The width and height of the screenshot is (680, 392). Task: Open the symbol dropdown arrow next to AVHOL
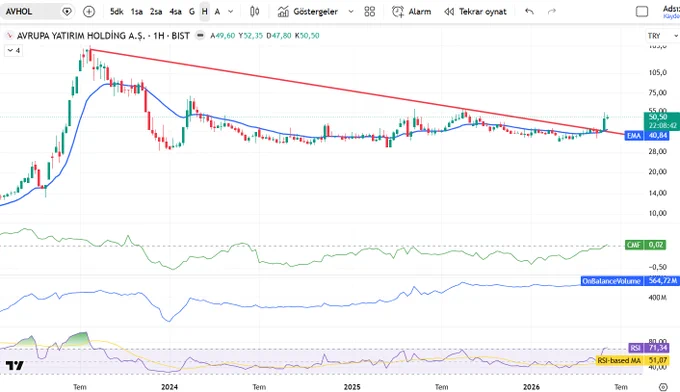(67, 12)
